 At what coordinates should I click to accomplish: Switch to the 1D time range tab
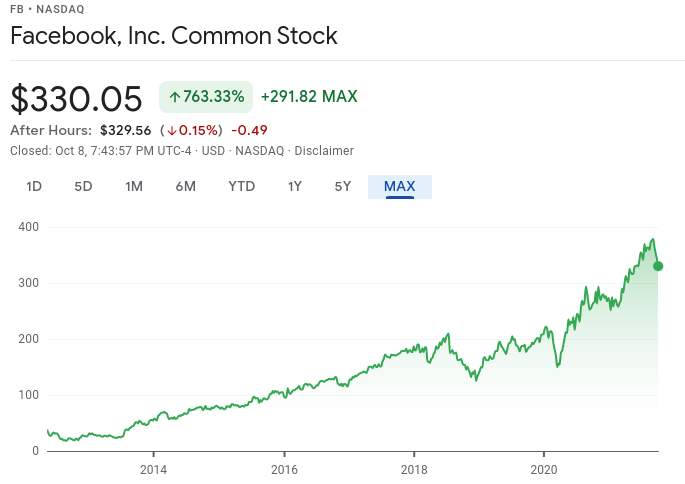(34, 186)
